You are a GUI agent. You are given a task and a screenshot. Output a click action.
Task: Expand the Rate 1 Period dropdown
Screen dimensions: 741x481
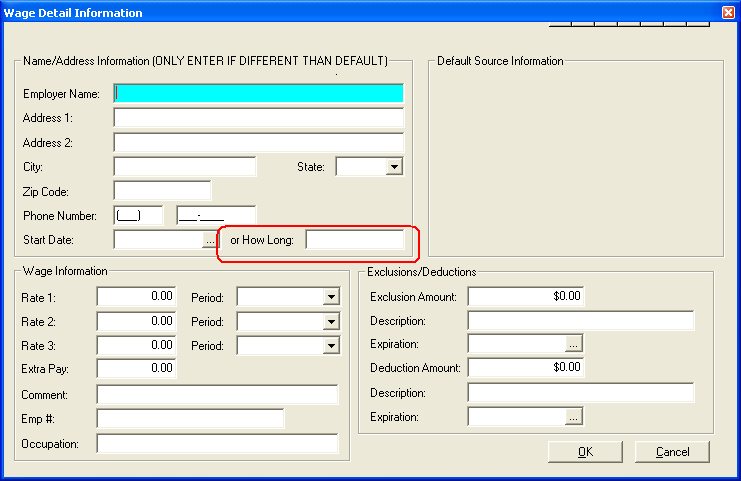[x=331, y=297]
